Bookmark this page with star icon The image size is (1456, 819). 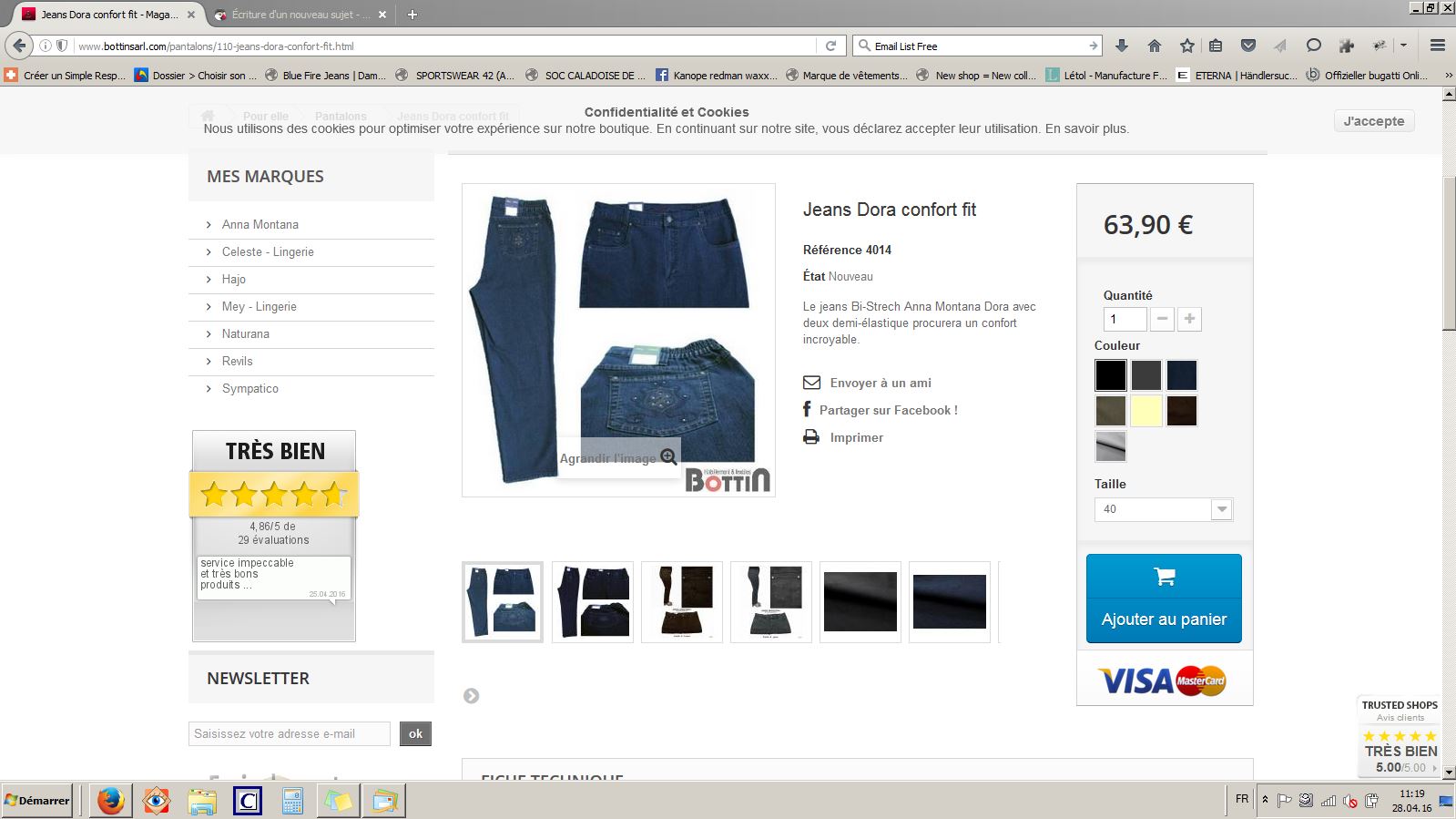click(x=1186, y=46)
